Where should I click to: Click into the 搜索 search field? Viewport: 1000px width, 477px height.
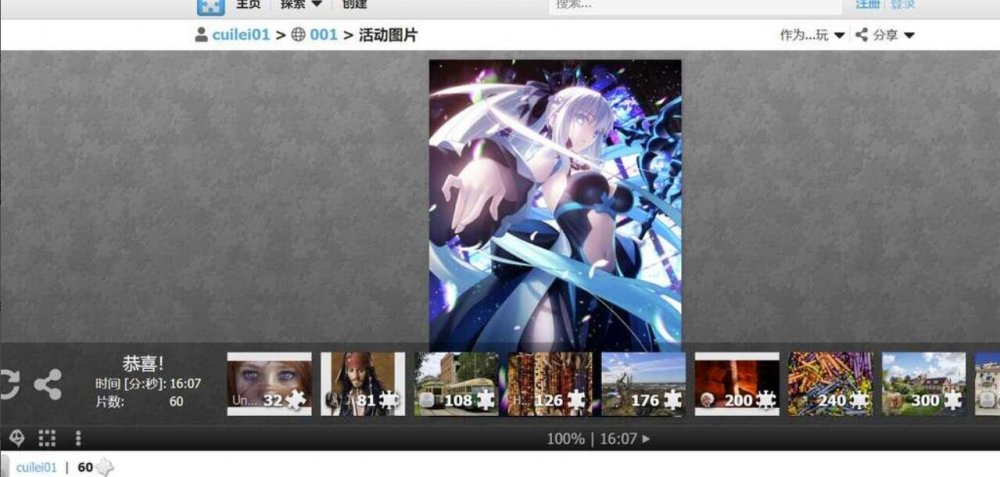click(695, 6)
